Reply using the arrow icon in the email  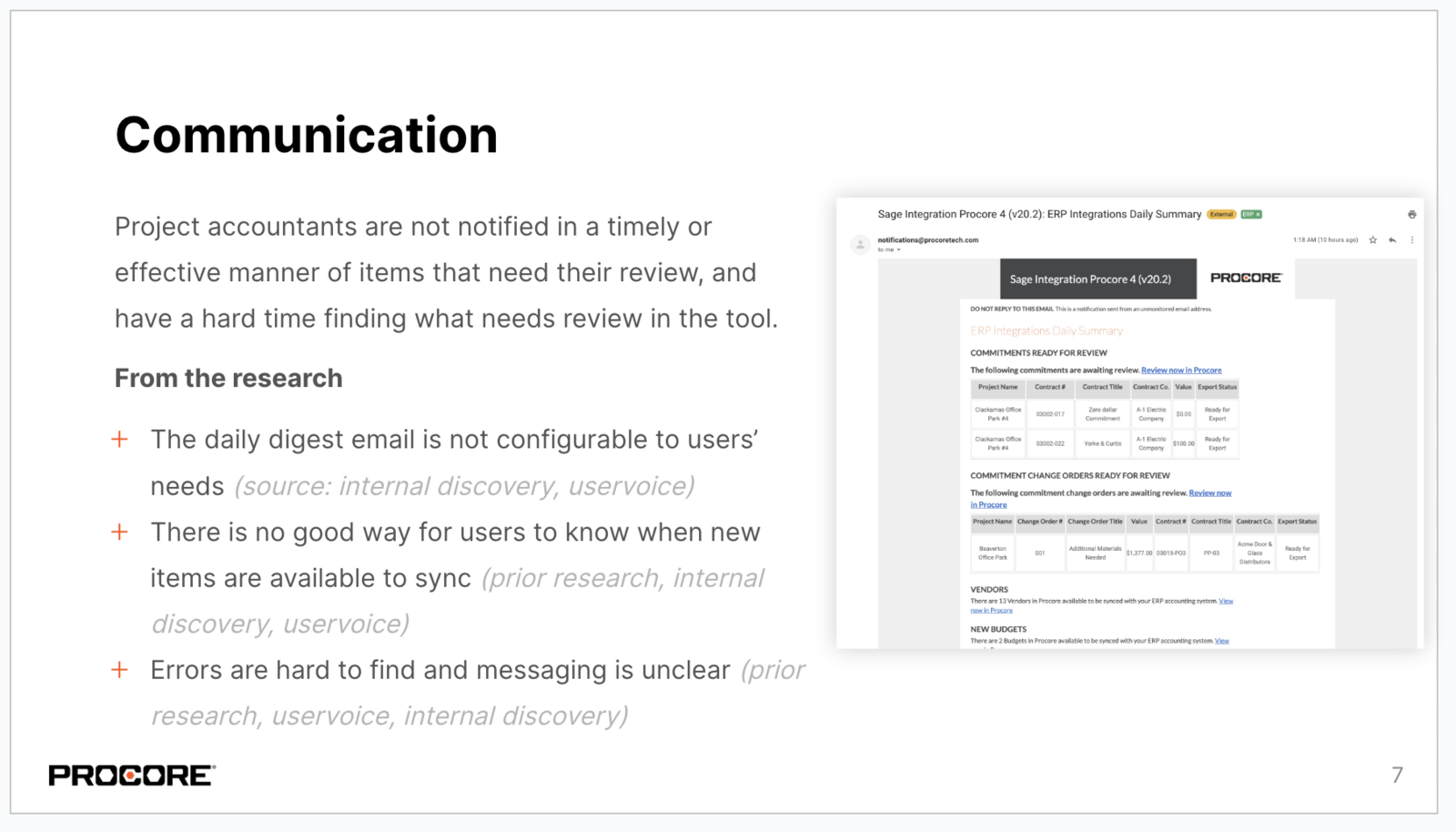point(1392,240)
